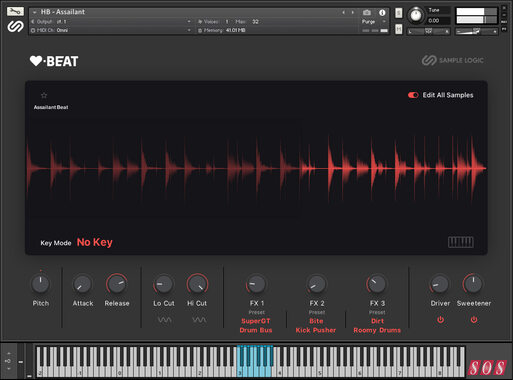
Task: Take a snapshot with the camera icon
Action: tap(367, 12)
